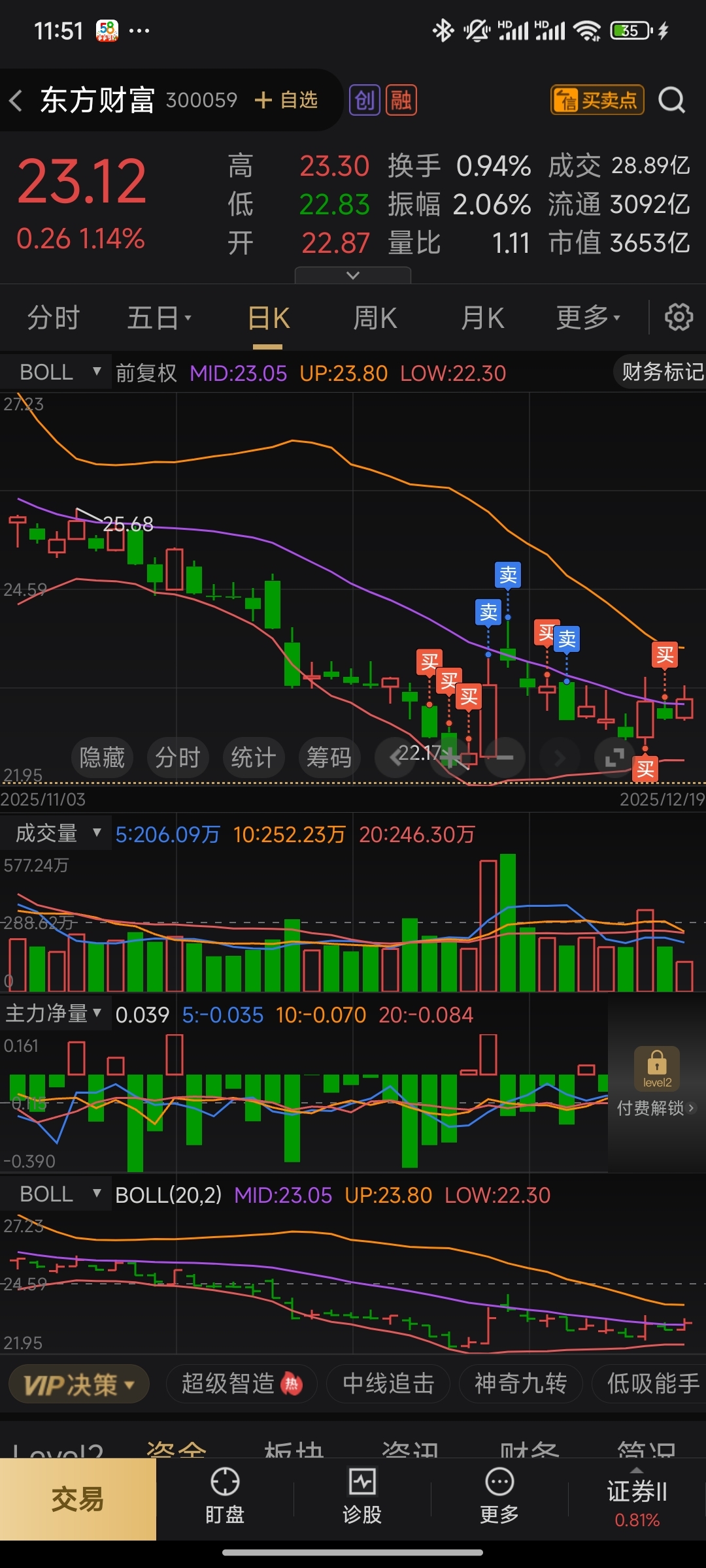Open the top BOLL indicator dropdown
706x1568 pixels.
pos(56,372)
